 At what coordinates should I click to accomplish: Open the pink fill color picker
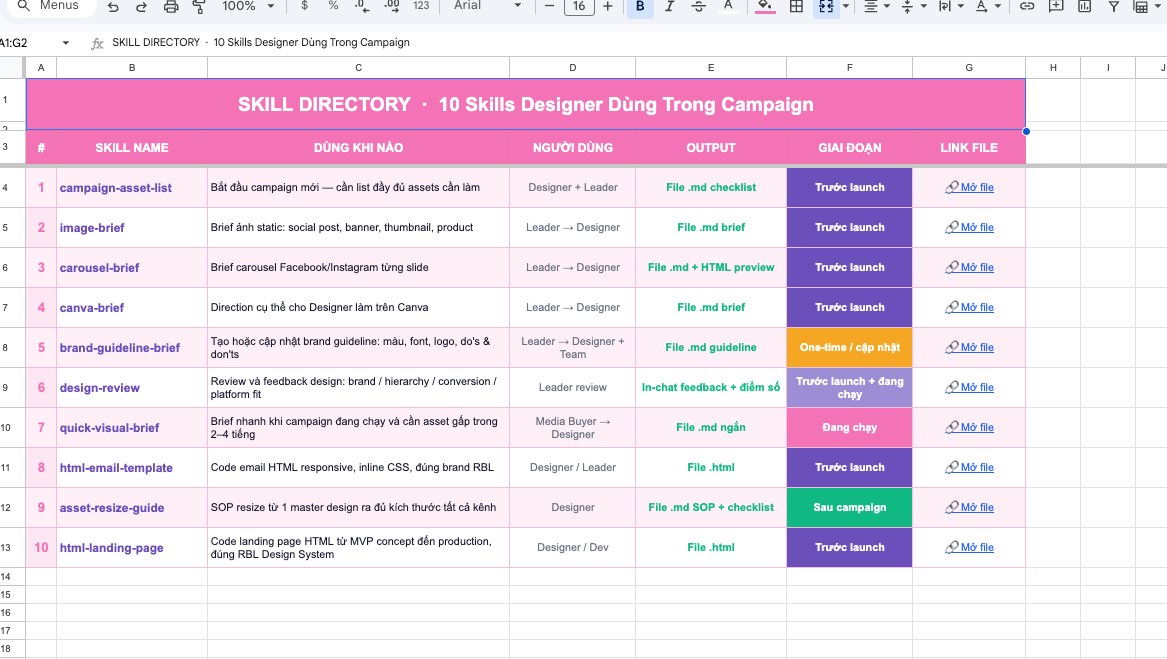(x=764, y=7)
